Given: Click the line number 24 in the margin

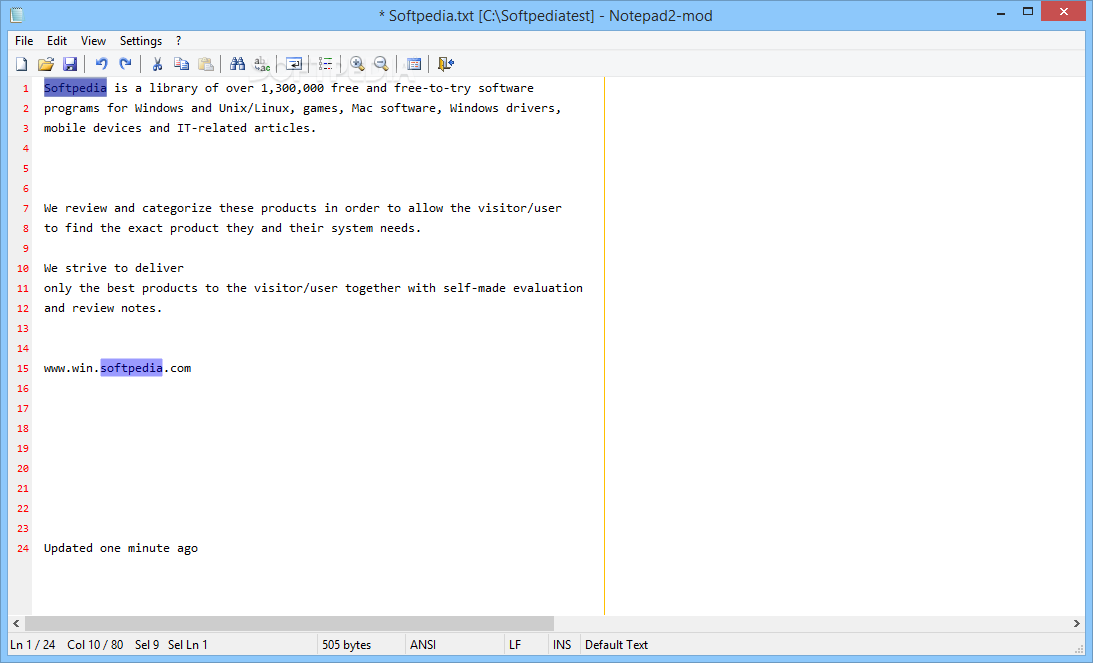Looking at the screenshot, I should pos(23,549).
